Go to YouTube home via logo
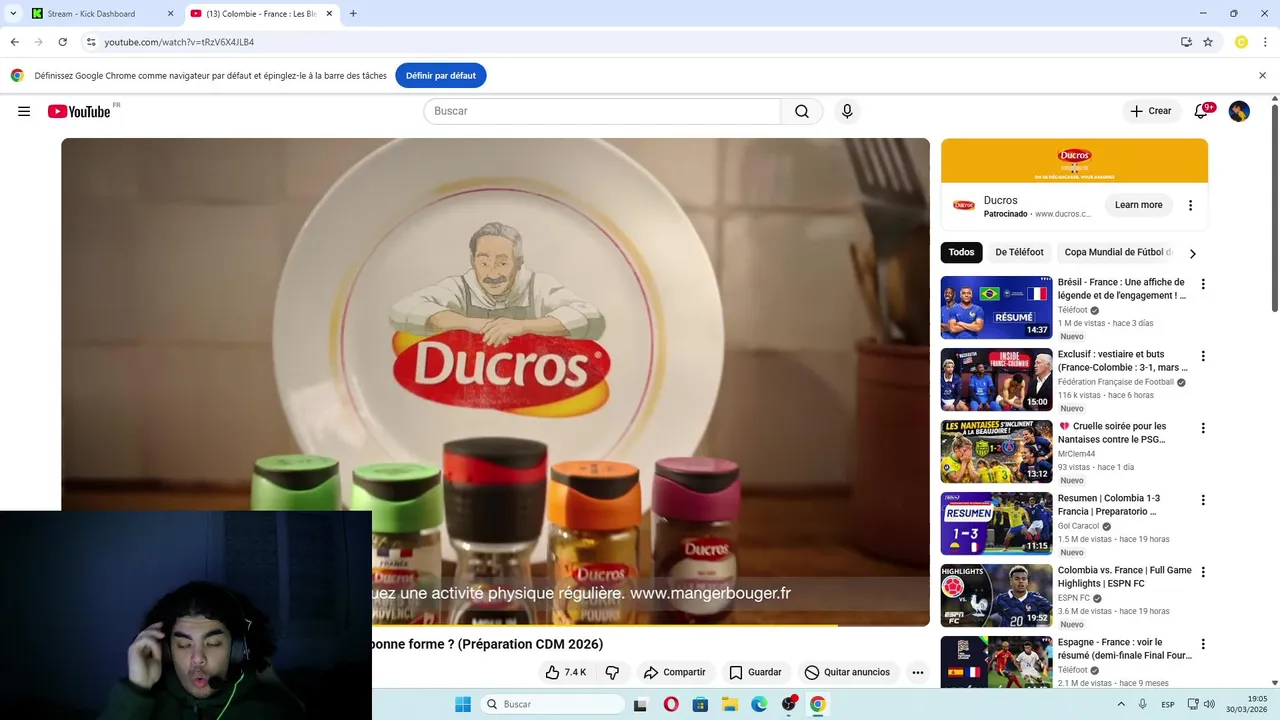 79,111
